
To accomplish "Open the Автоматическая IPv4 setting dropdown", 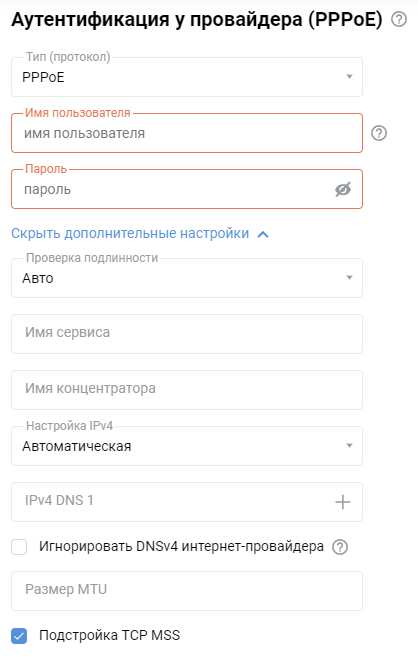I will click(187, 446).
